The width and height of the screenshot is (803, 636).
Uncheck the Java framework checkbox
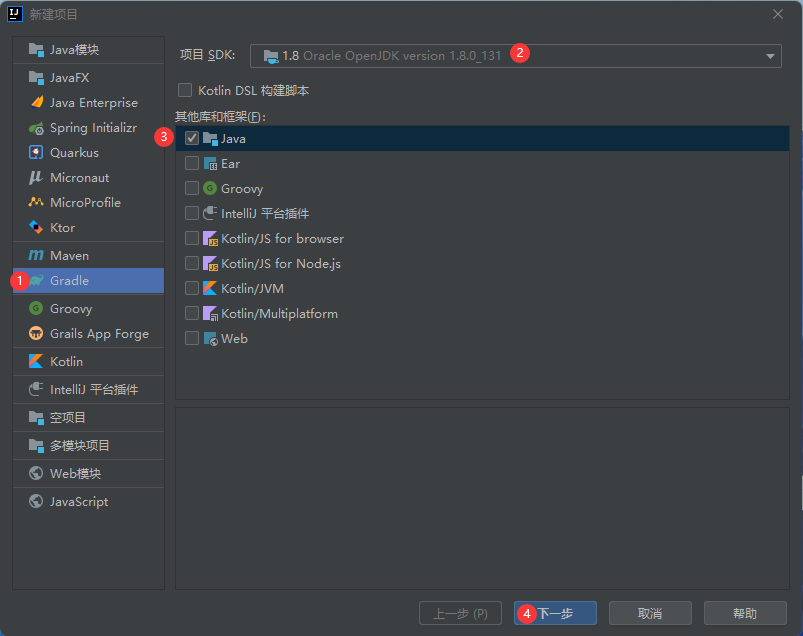192,138
